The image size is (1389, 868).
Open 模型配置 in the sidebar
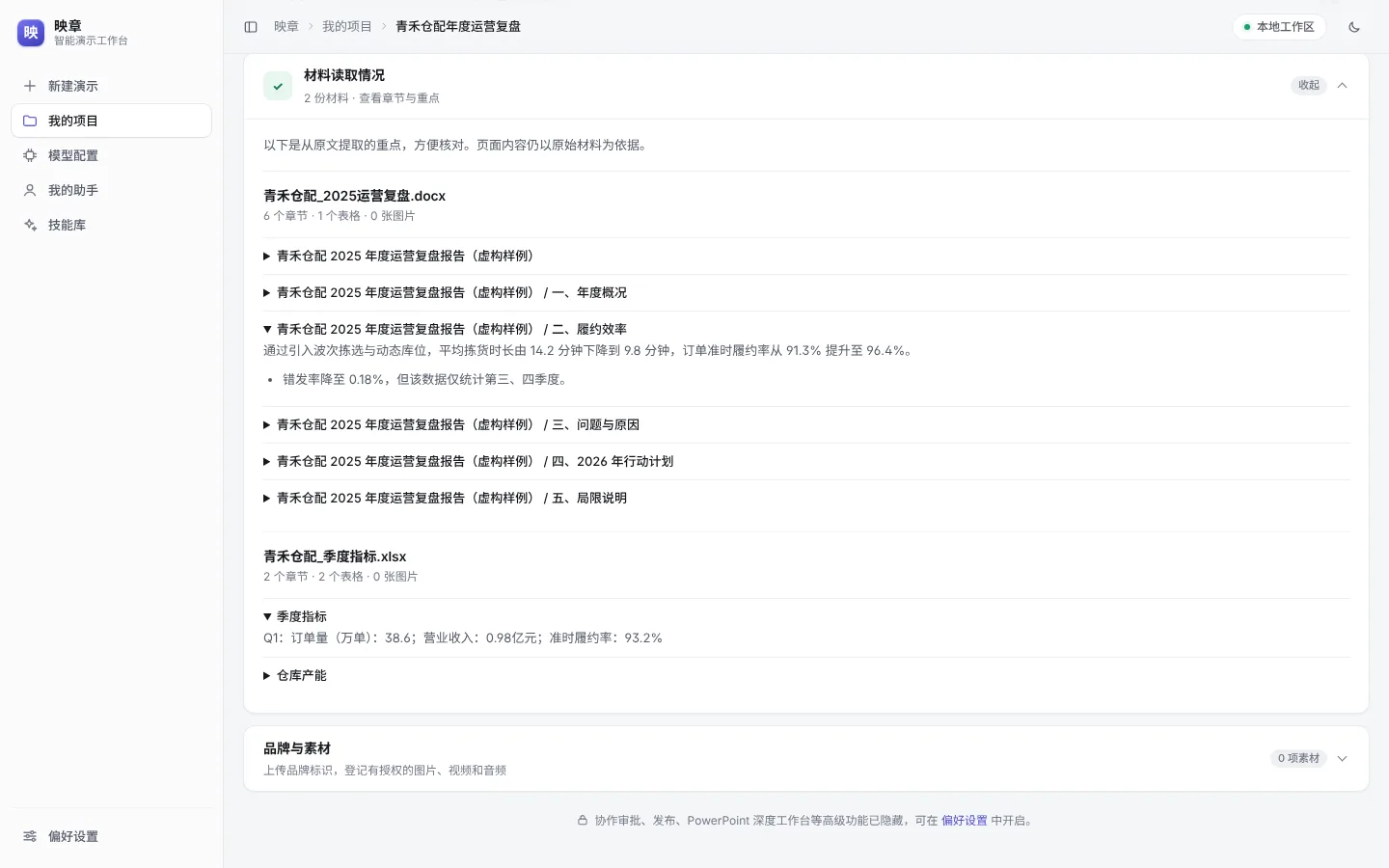click(111, 155)
